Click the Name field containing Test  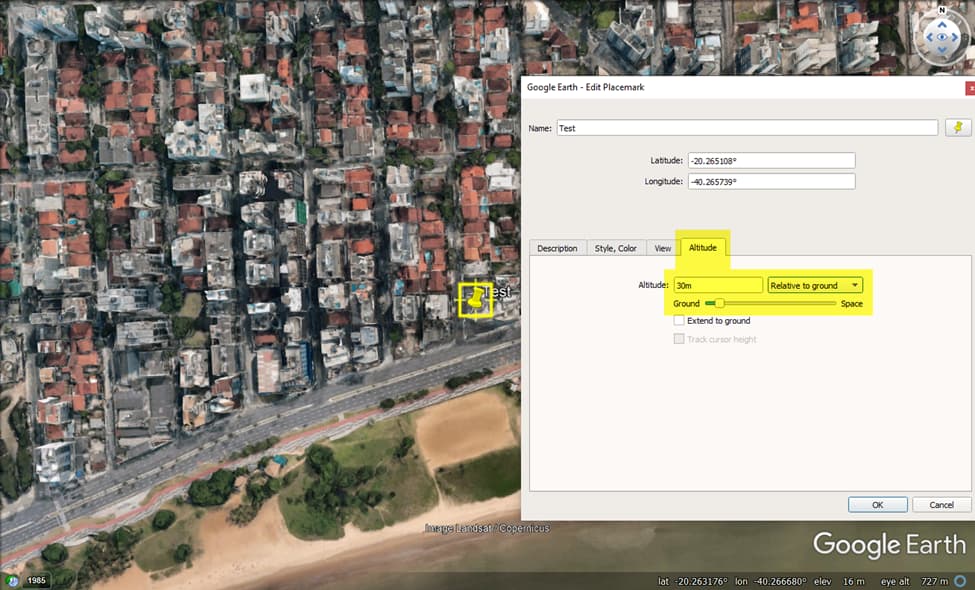point(747,128)
